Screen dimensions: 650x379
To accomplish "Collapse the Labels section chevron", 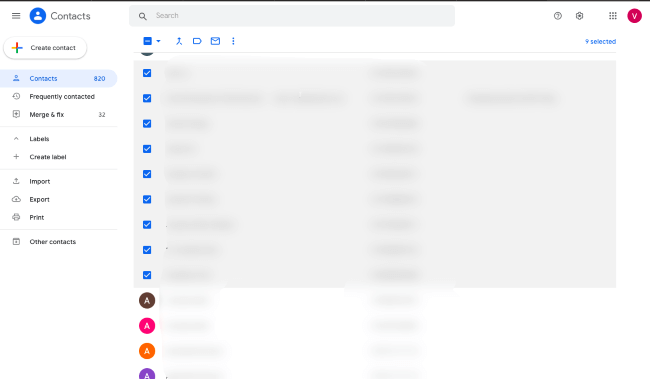I will coord(16,138).
